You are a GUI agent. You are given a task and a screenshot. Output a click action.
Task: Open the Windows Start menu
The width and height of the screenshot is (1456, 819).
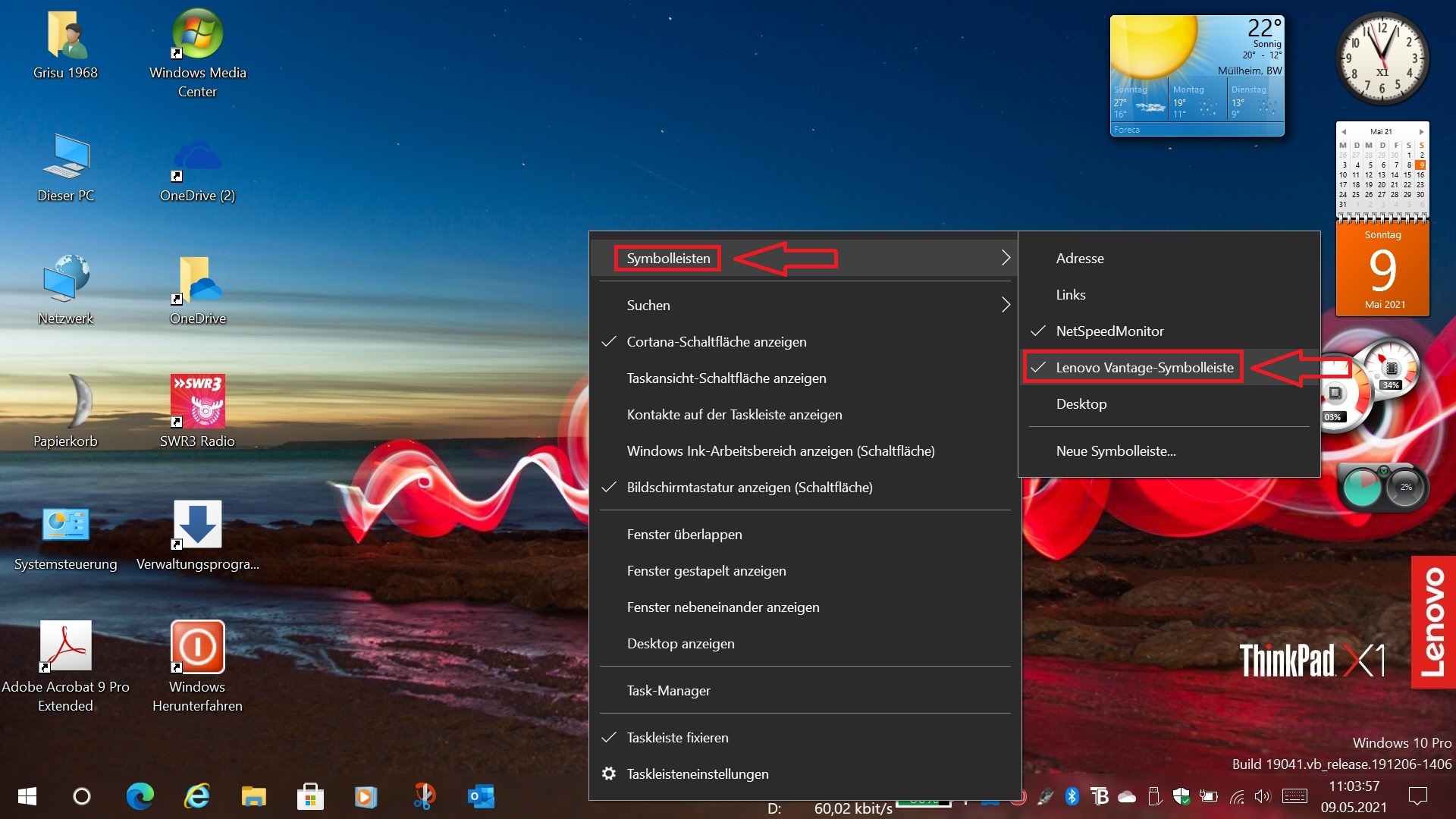click(27, 796)
